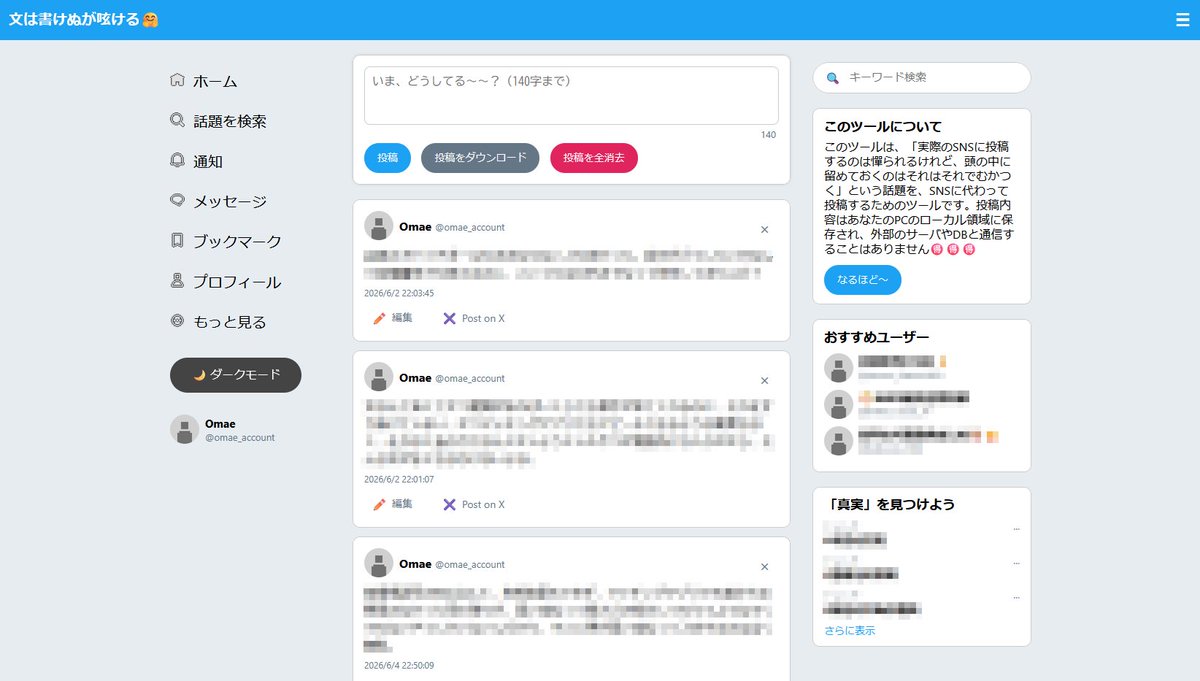Click the circle icon beside もっと見る
Viewport: 1200px width, 681px height.
(177, 321)
